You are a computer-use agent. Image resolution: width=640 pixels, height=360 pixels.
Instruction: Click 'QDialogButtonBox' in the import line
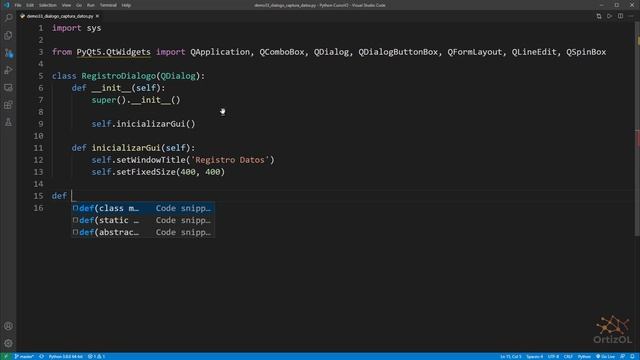398,52
